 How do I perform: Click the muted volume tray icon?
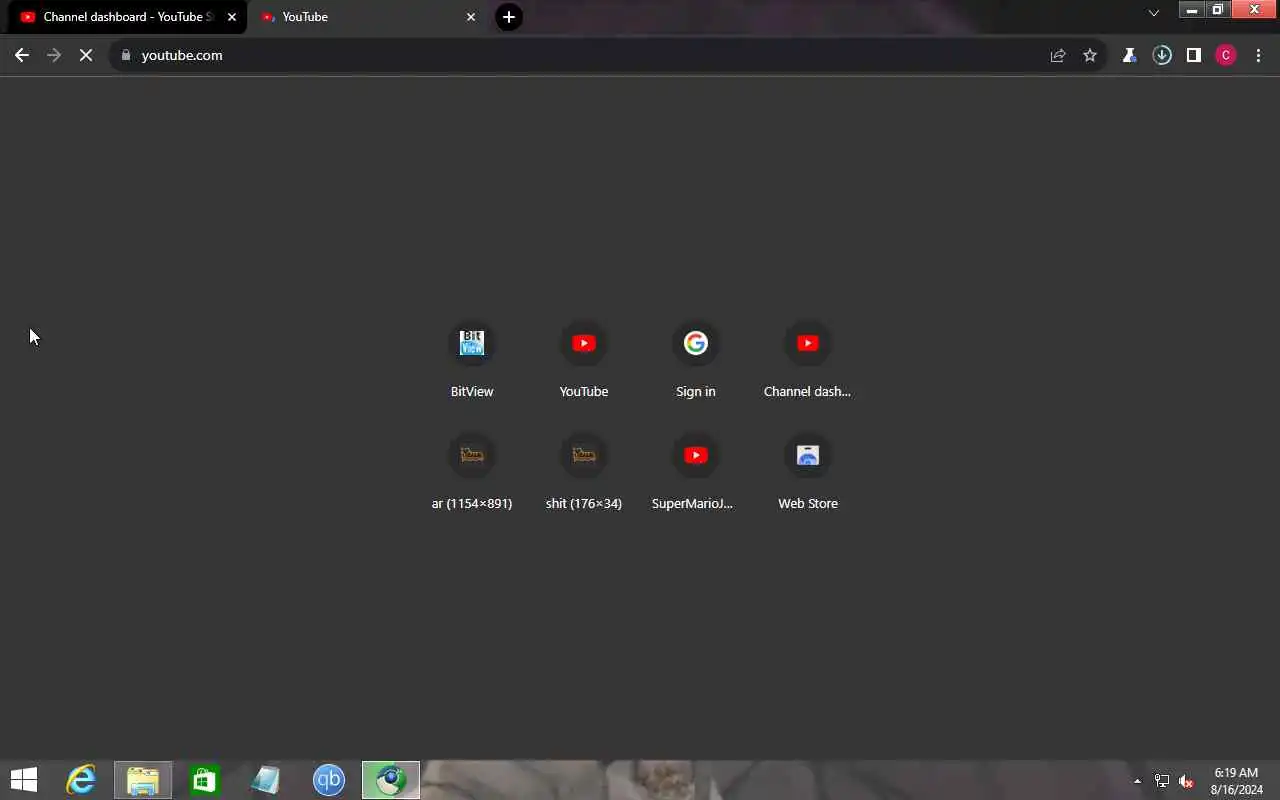coord(1187,781)
